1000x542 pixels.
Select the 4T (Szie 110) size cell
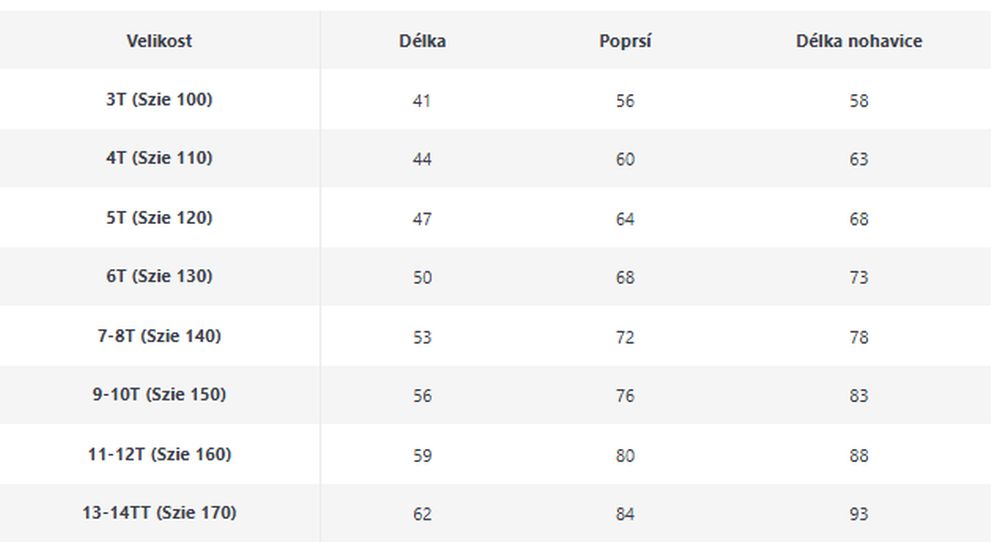[159, 157]
